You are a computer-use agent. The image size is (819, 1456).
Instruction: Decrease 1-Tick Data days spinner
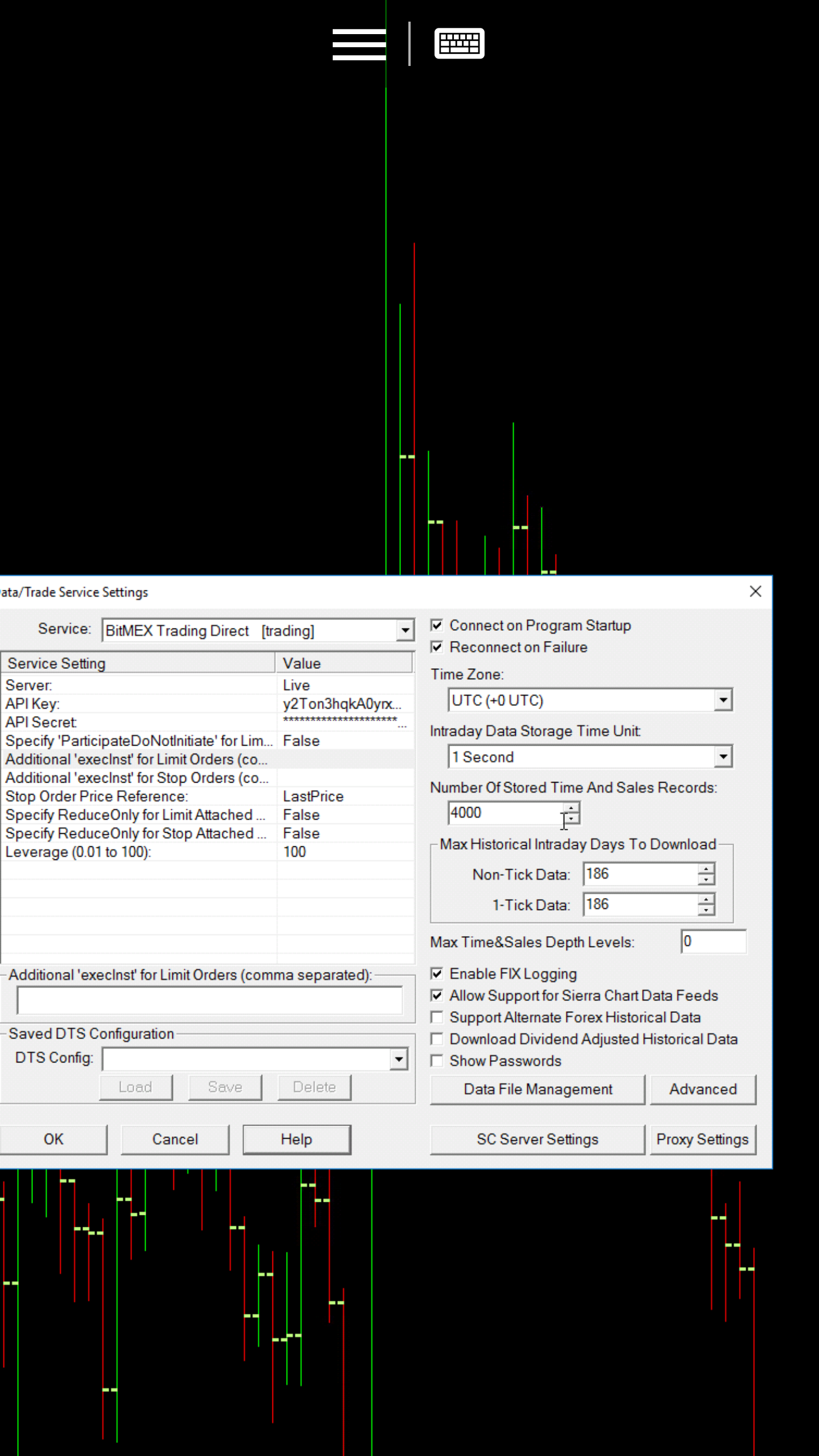(706, 909)
